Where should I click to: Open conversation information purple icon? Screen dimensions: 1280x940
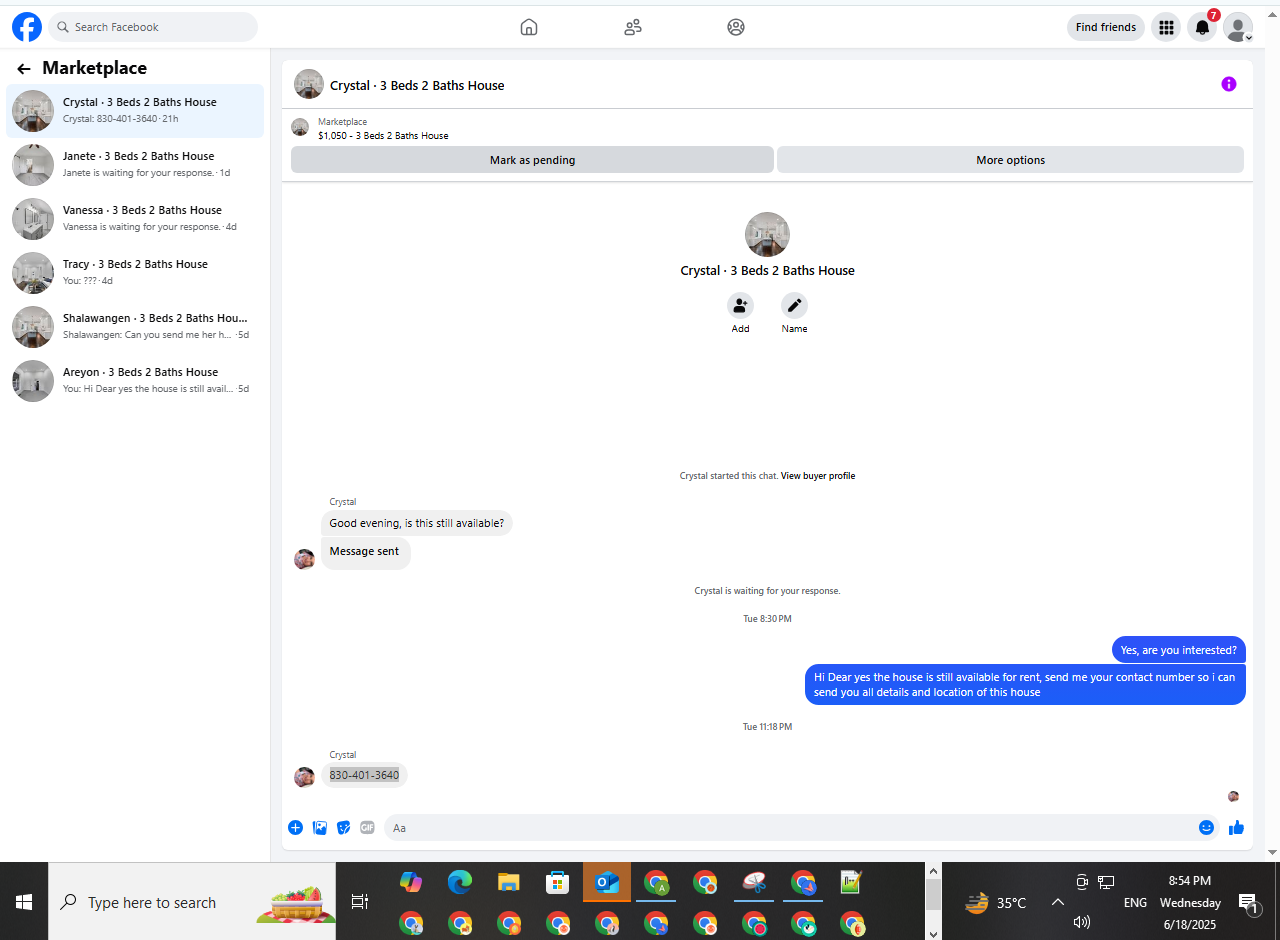(1229, 84)
